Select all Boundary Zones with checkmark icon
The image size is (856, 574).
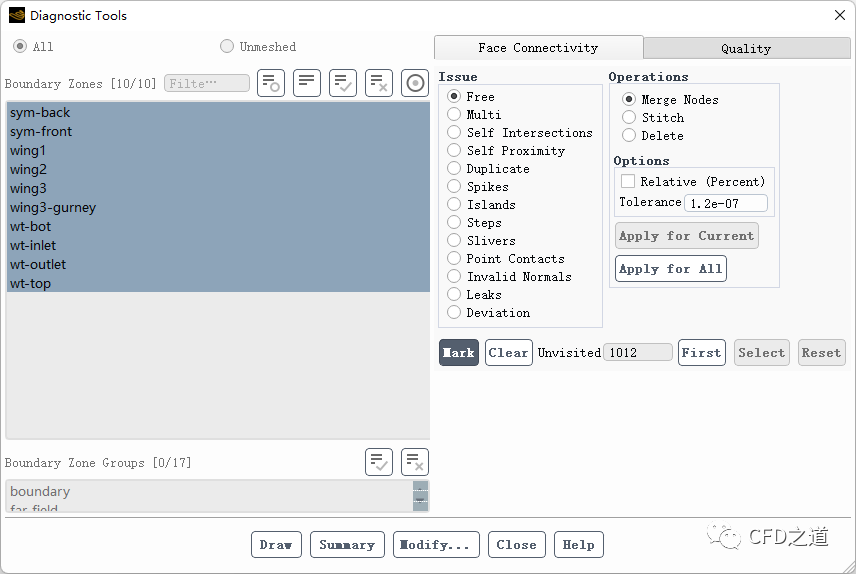343,83
